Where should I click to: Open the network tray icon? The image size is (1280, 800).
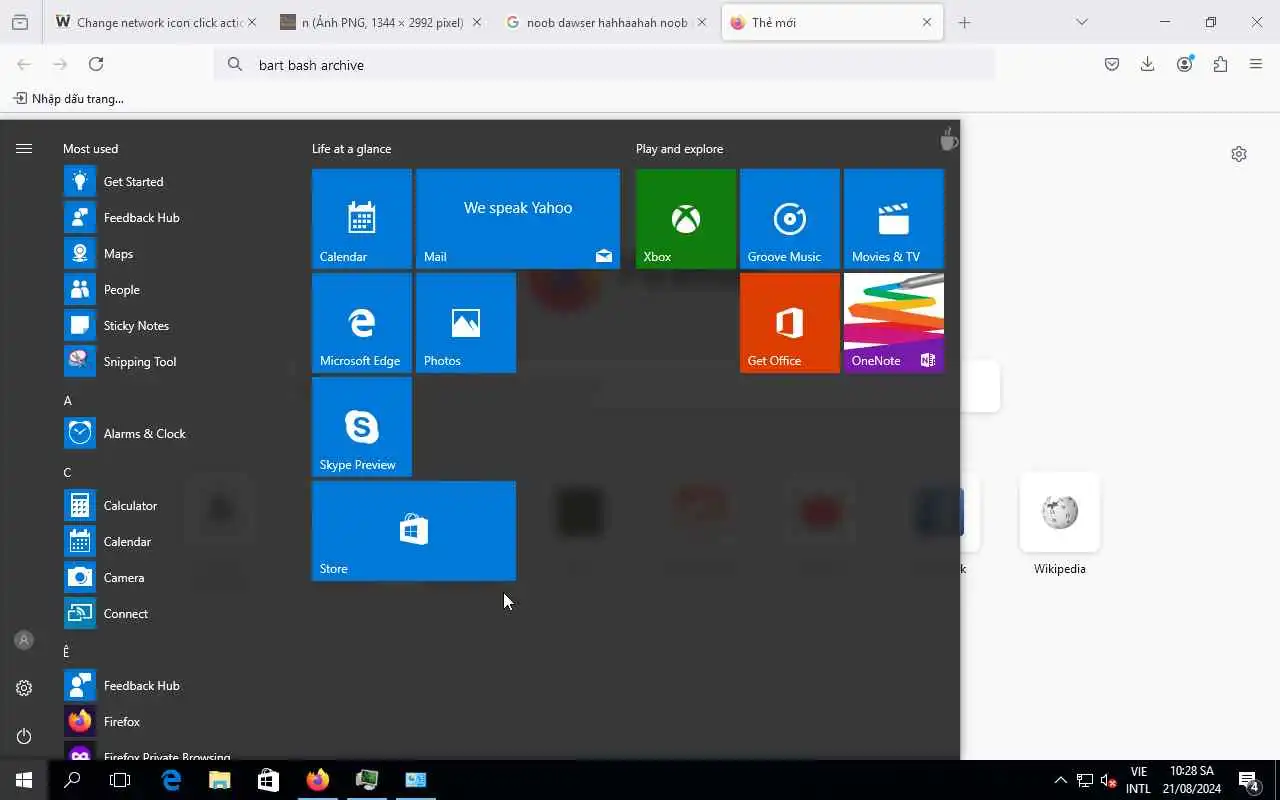coord(1084,780)
